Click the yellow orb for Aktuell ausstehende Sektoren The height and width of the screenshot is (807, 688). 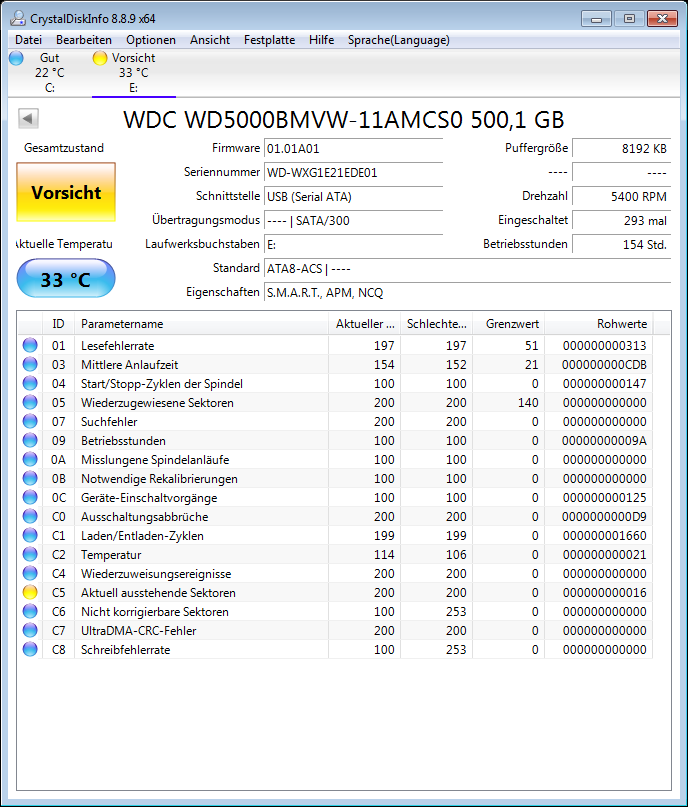click(30, 592)
